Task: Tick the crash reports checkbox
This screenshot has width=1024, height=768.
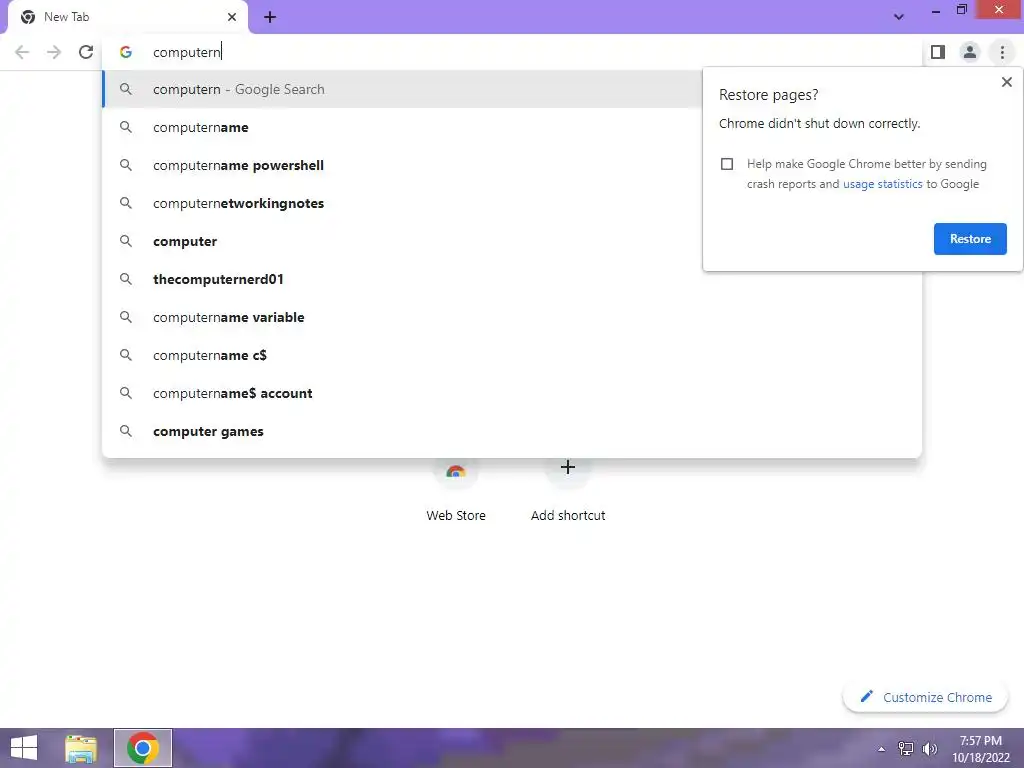Action: pos(727,164)
